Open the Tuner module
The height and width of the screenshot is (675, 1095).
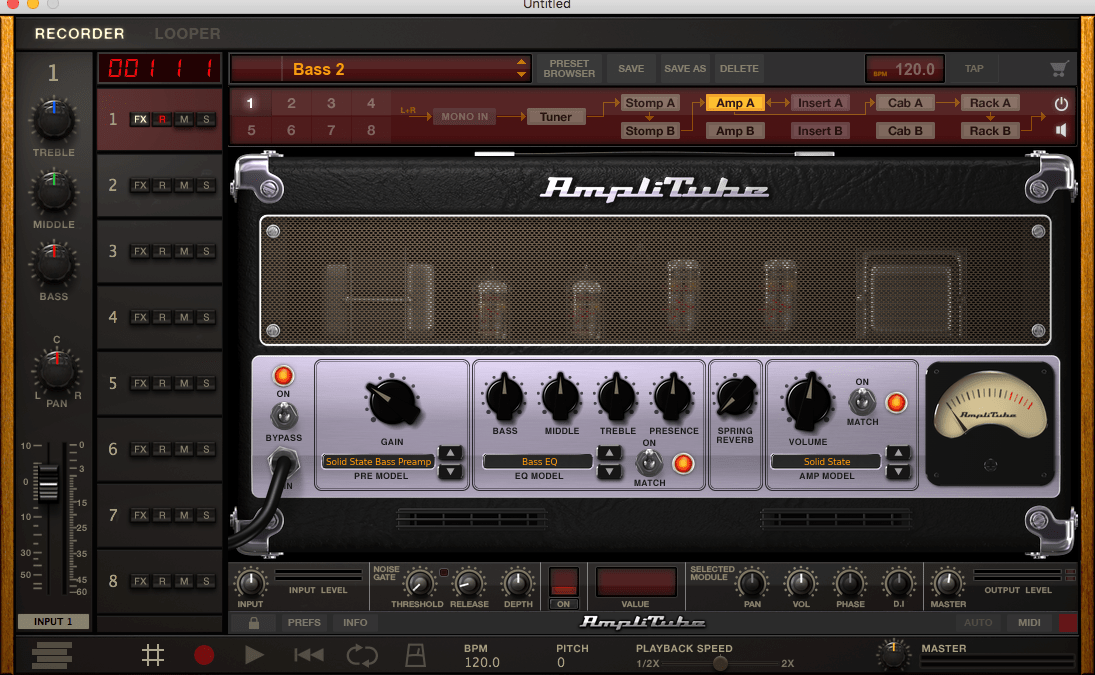click(555, 117)
